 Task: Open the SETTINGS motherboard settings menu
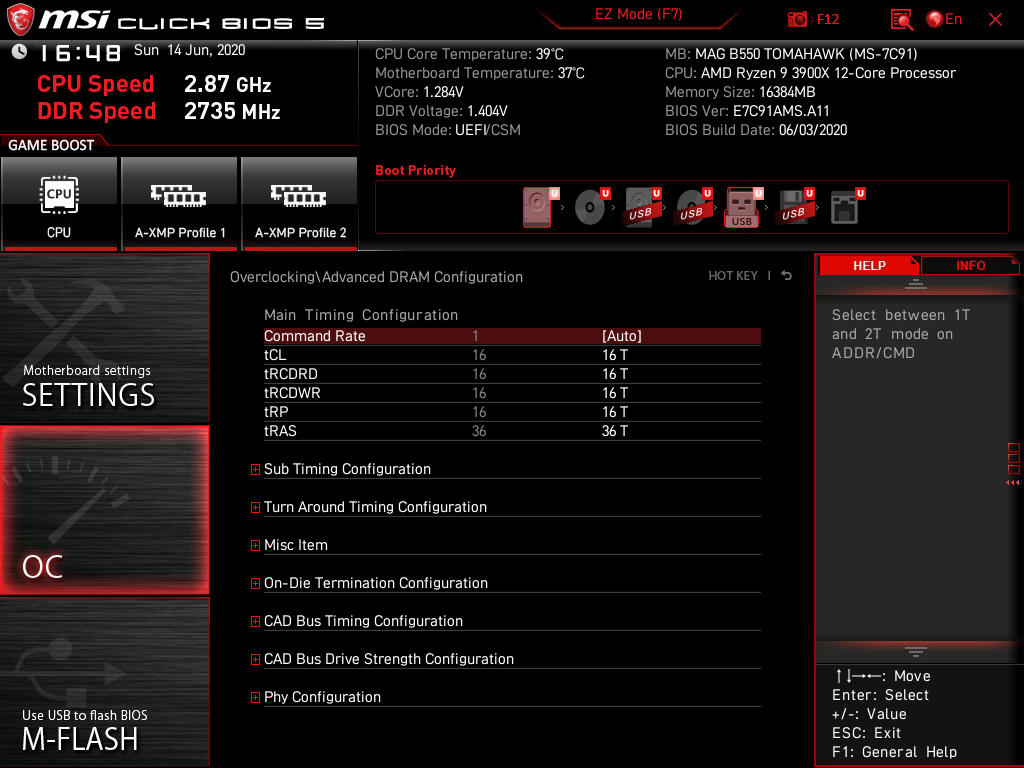point(104,338)
